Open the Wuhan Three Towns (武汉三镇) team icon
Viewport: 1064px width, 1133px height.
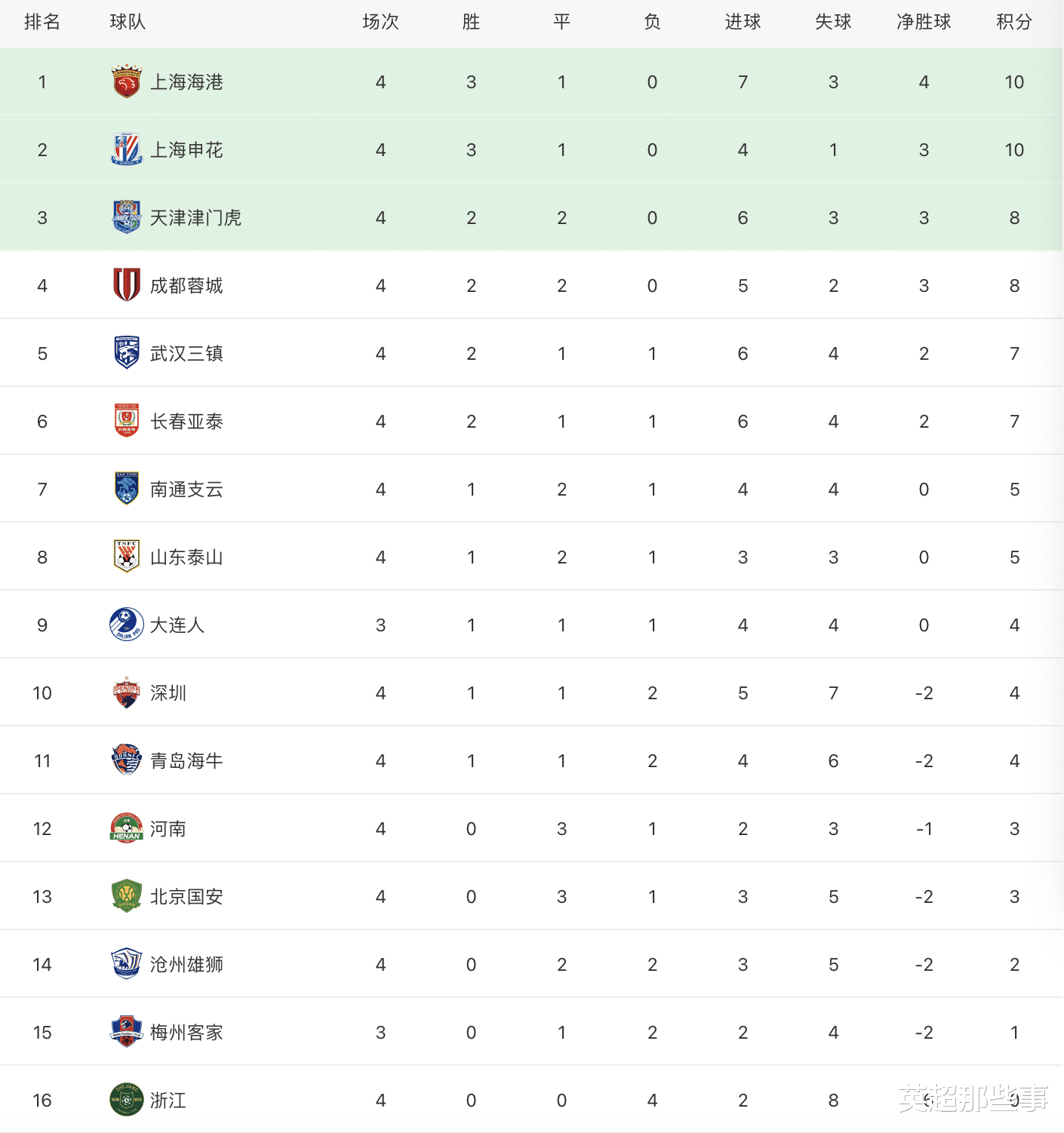pyautogui.click(x=126, y=353)
